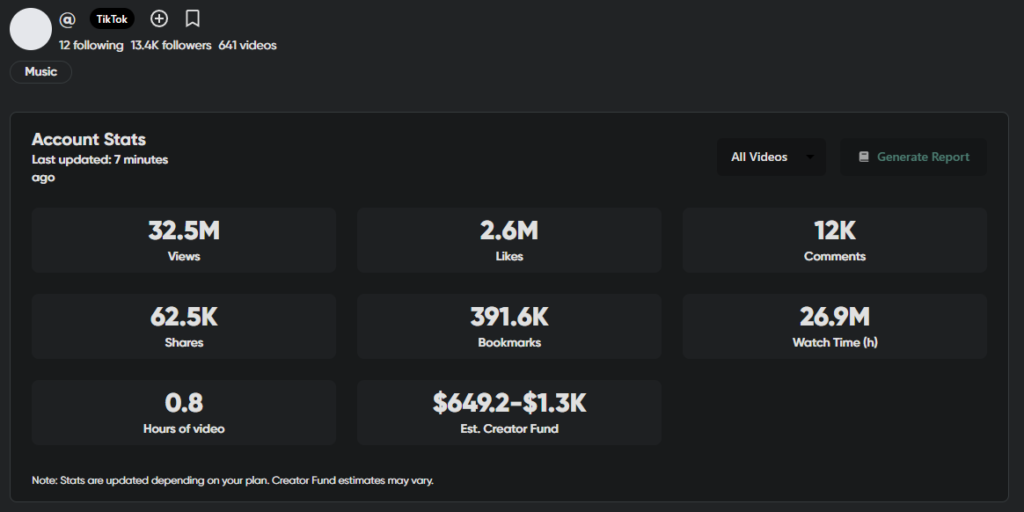This screenshot has width=1024, height=512.
Task: Select the 2.6M Likes stat card
Action: tap(509, 240)
